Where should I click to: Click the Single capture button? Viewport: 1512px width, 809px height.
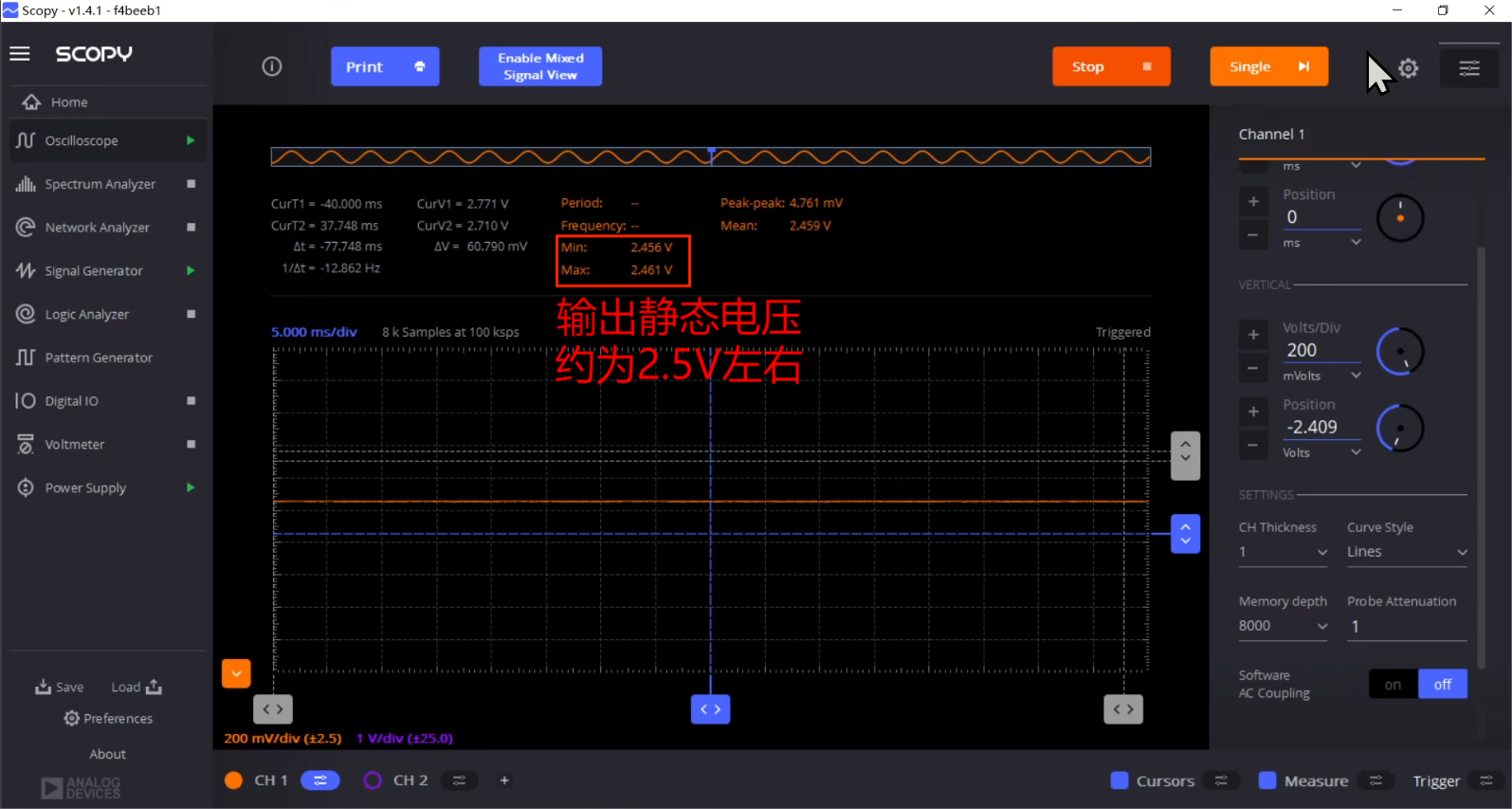point(1269,66)
